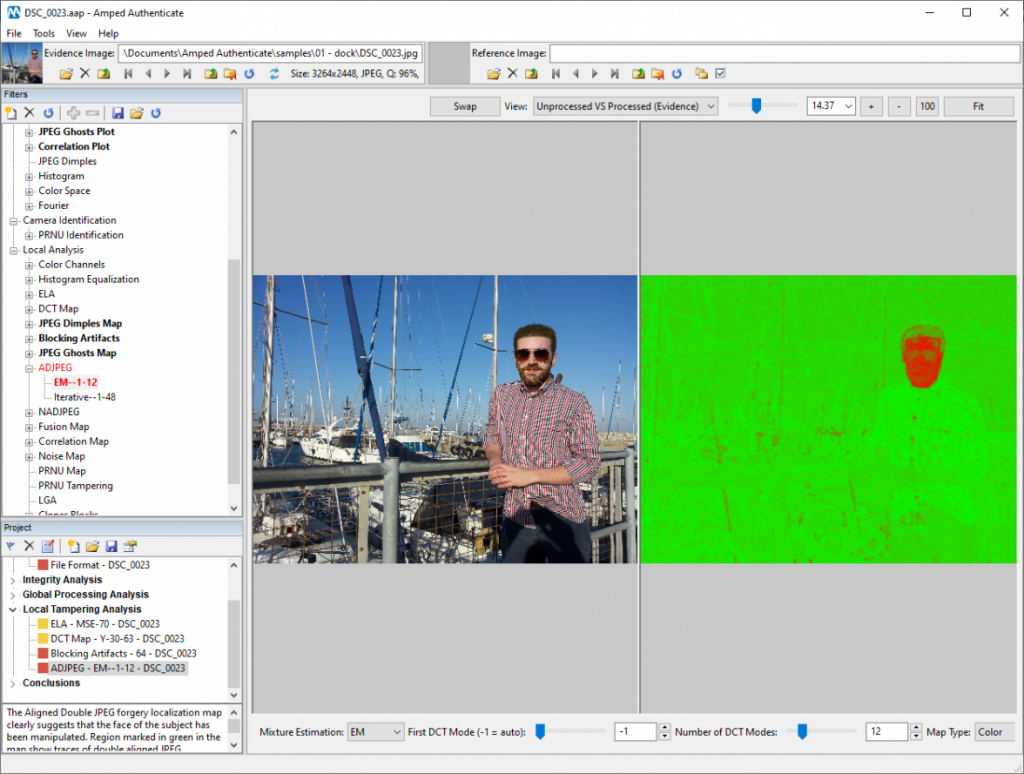Open reference image file via folder icon

click(x=494, y=73)
